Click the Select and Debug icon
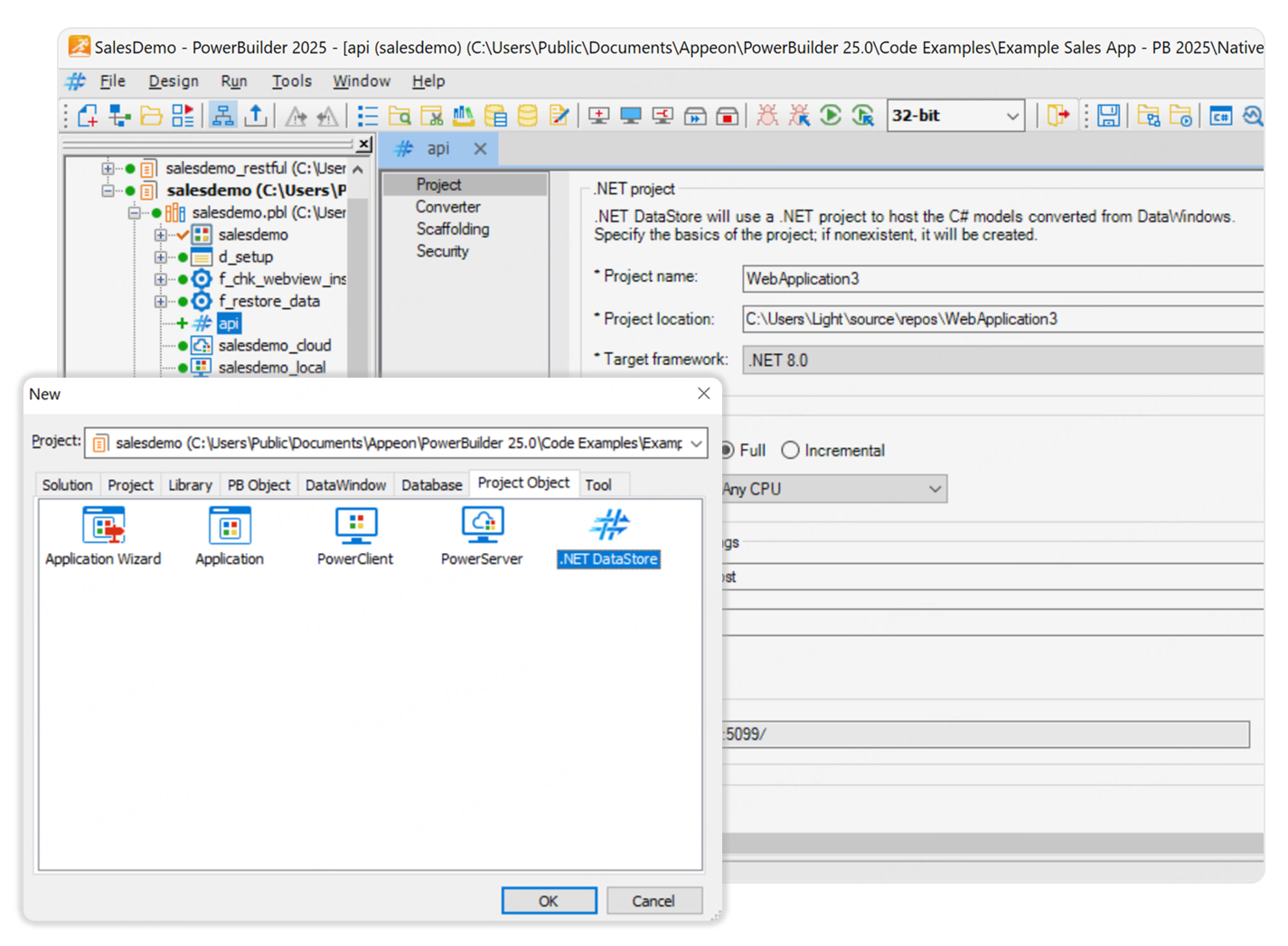Screen dimensions: 1288x946 coord(799,116)
